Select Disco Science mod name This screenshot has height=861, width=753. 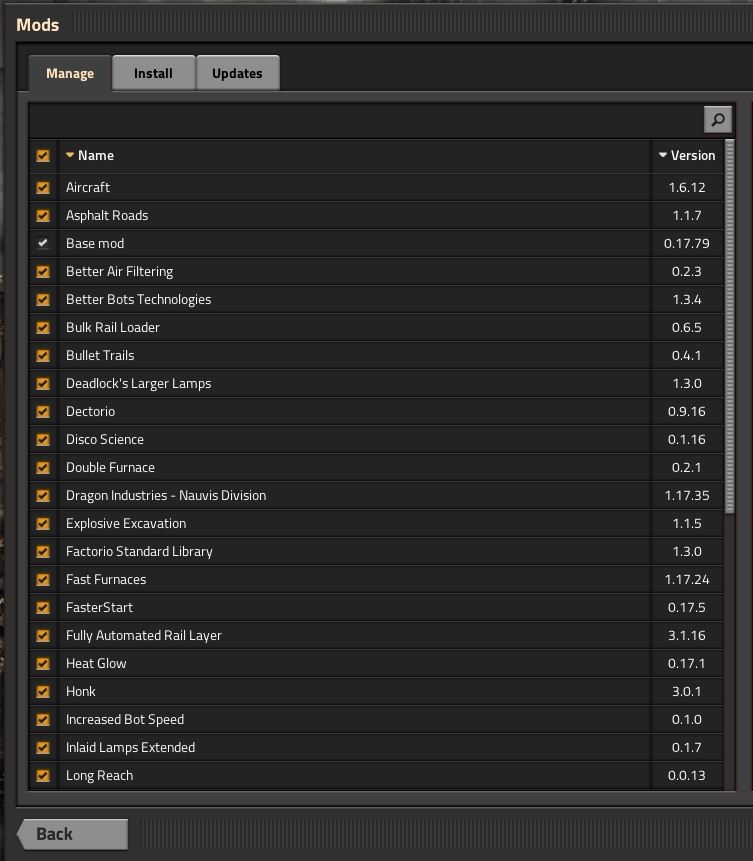pyautogui.click(x=105, y=439)
